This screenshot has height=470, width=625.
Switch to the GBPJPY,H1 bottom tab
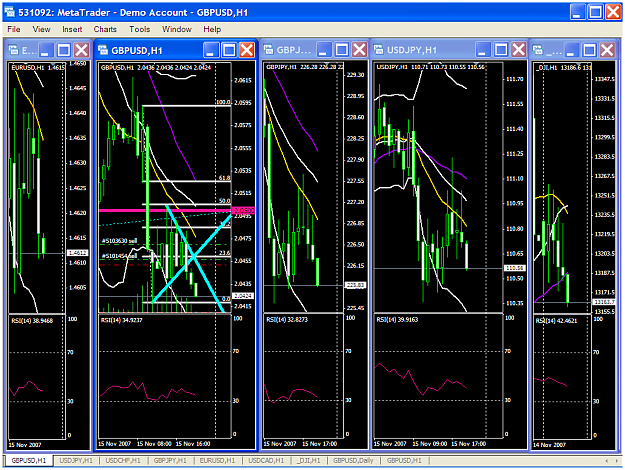[170, 460]
